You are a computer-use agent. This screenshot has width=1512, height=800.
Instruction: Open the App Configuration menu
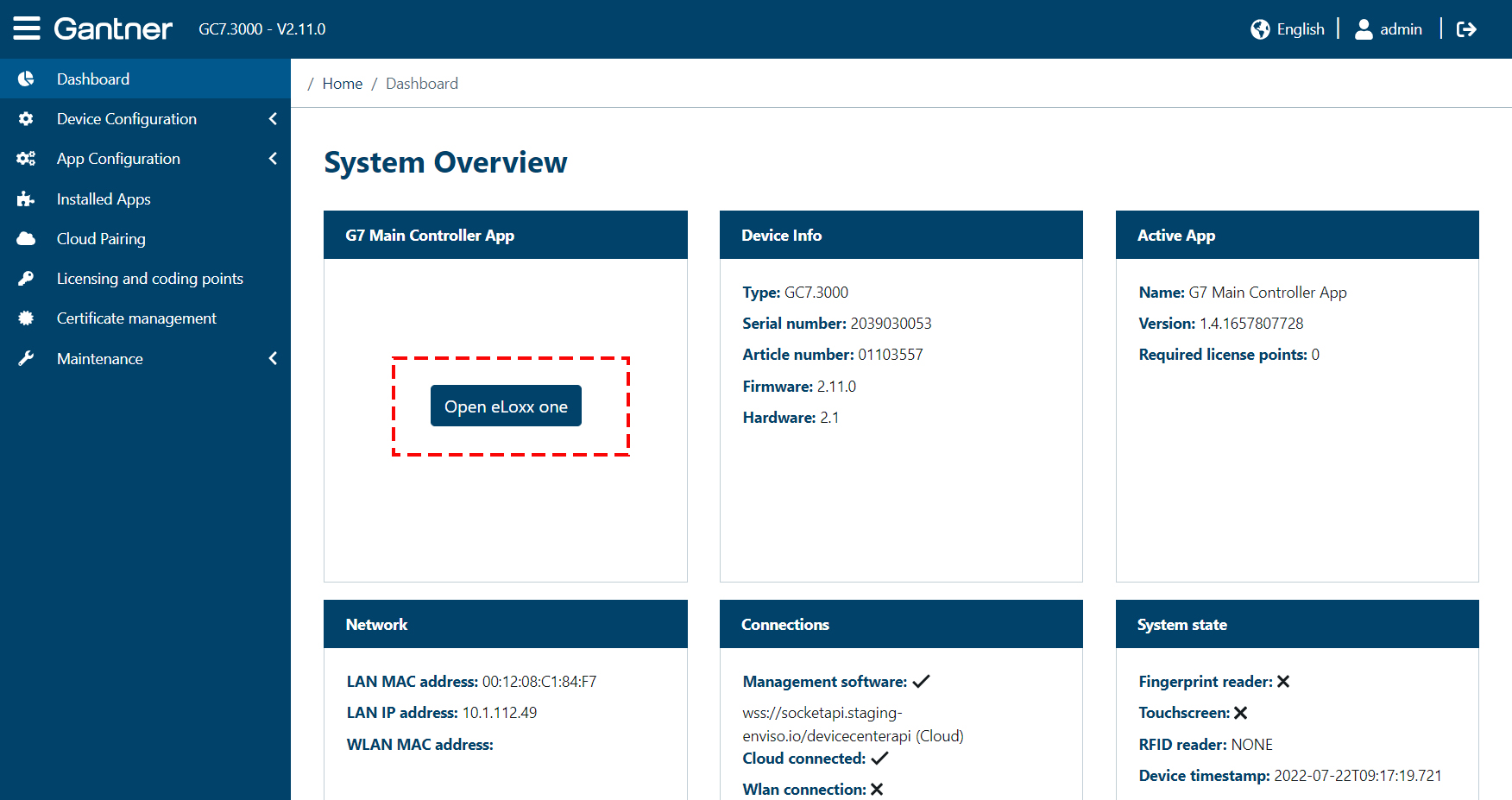click(145, 159)
